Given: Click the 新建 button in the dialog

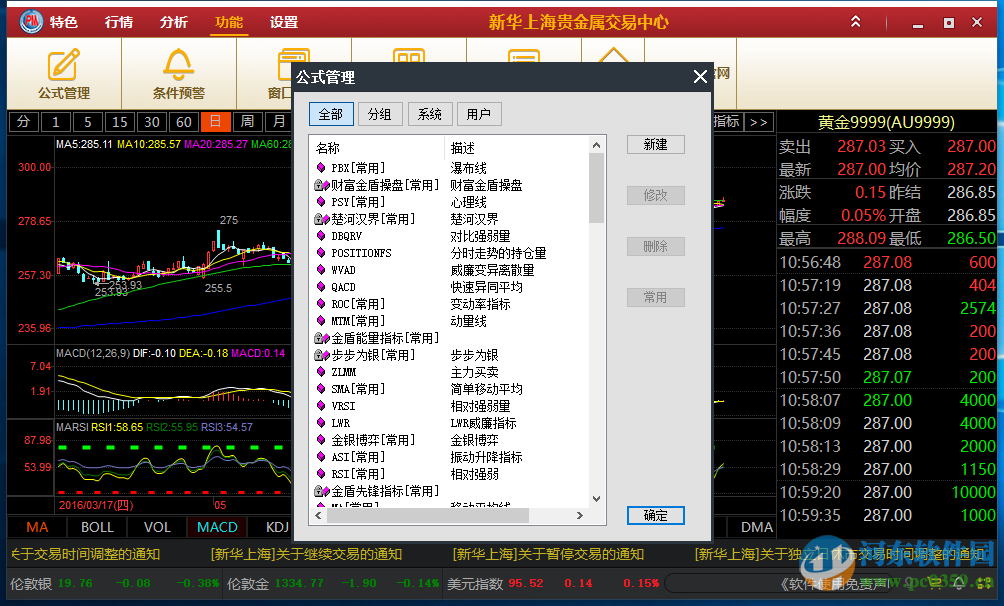Looking at the screenshot, I should pos(655,144).
